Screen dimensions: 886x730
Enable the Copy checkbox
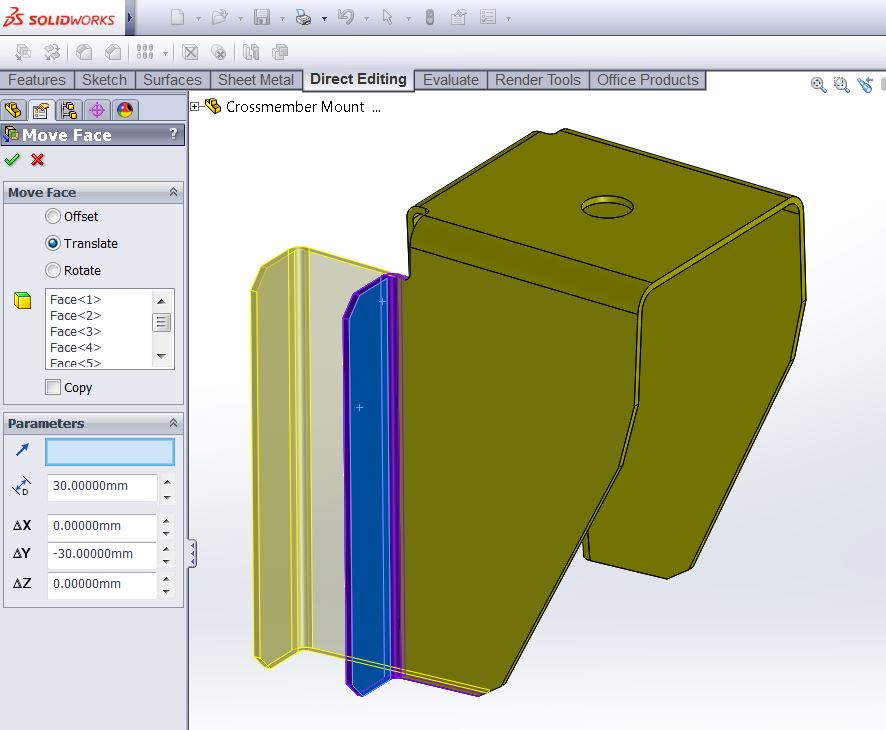coord(53,387)
